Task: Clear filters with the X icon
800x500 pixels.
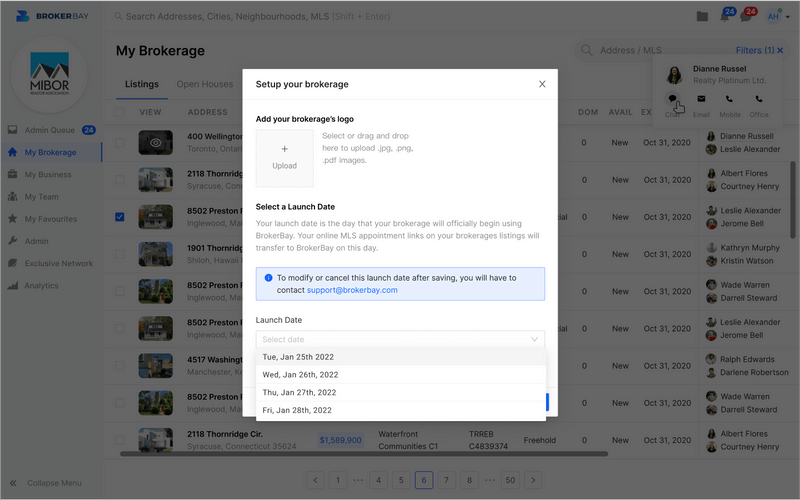Action: pos(781,50)
